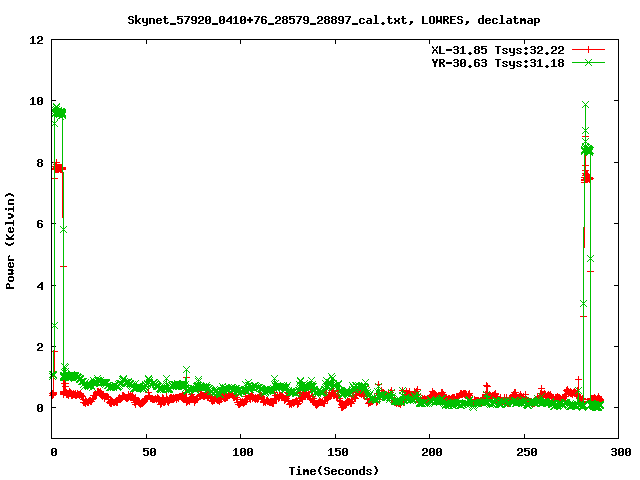Image resolution: width=640 pixels, height=480 pixels.
Task: Click the red cluster near 7.8 K at left
Action: pyautogui.click(x=58, y=167)
